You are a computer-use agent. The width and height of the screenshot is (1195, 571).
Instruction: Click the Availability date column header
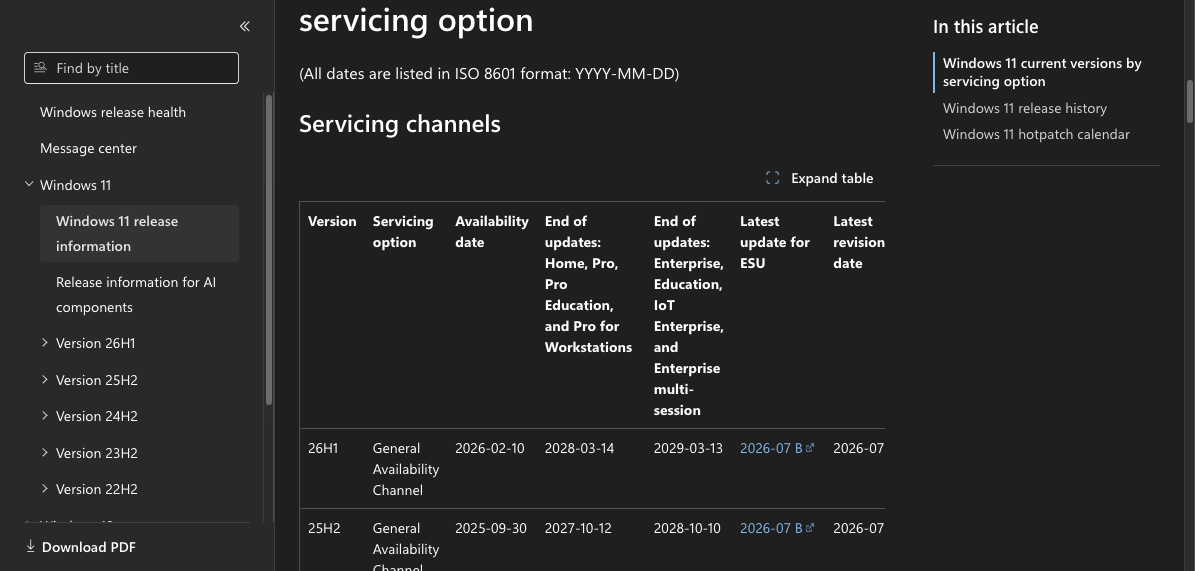[x=492, y=232]
